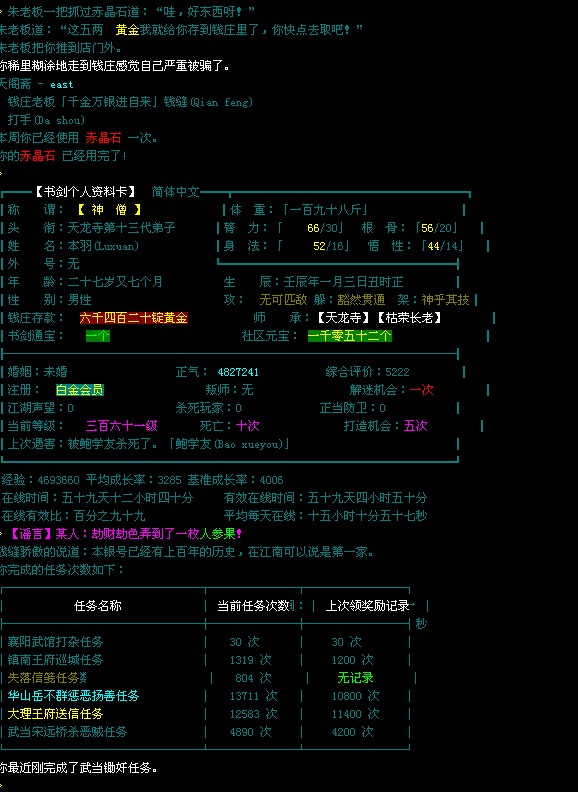Screen dimensions: 578x792
Task: Click the reward record 10800 次
Action: pyautogui.click(x=355, y=696)
